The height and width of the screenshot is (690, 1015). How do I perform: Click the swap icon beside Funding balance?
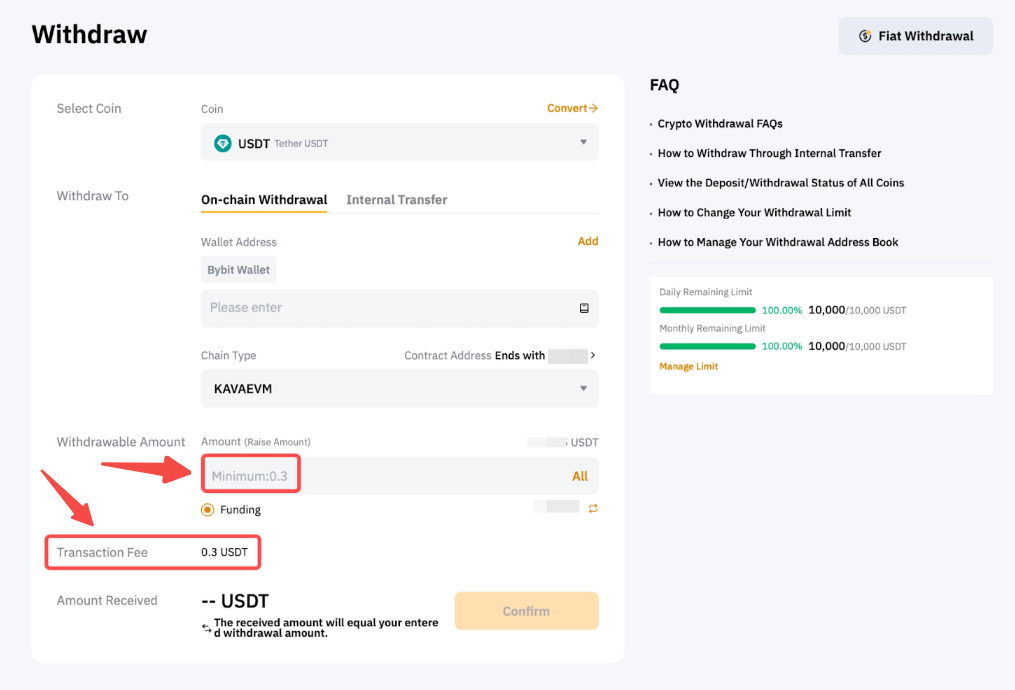point(592,509)
